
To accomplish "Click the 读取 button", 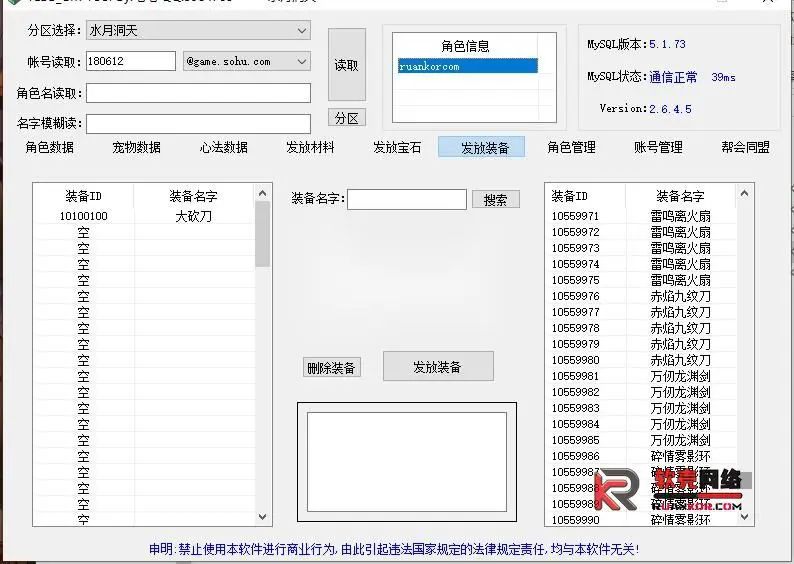I will point(347,65).
